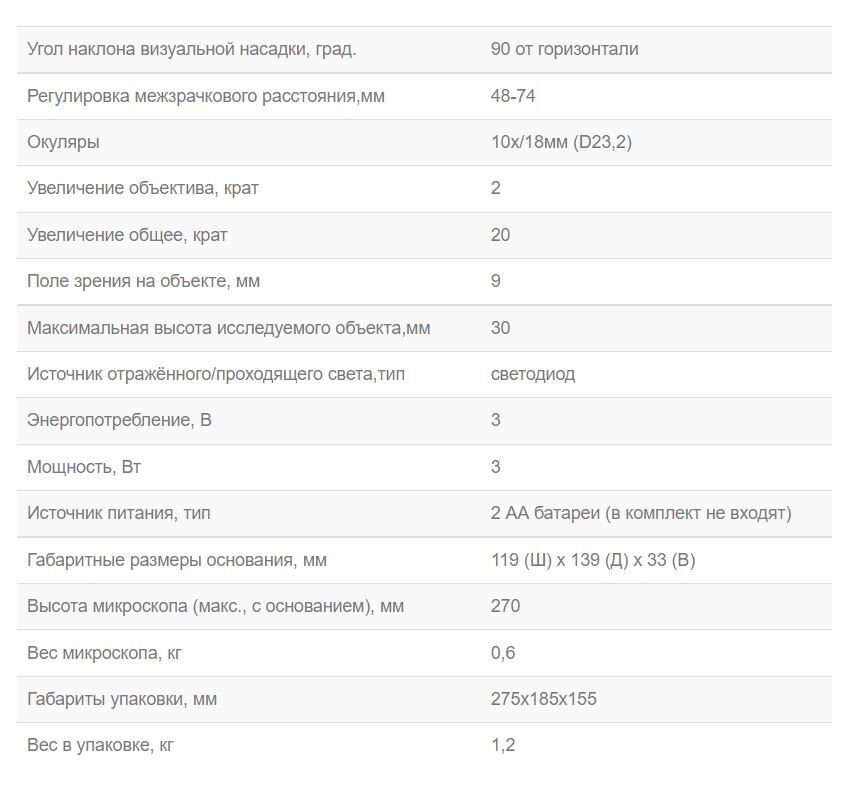Screen dimensions: 845x801
Task: Click the 'Энергопотребление, В' label
Action: (119, 420)
